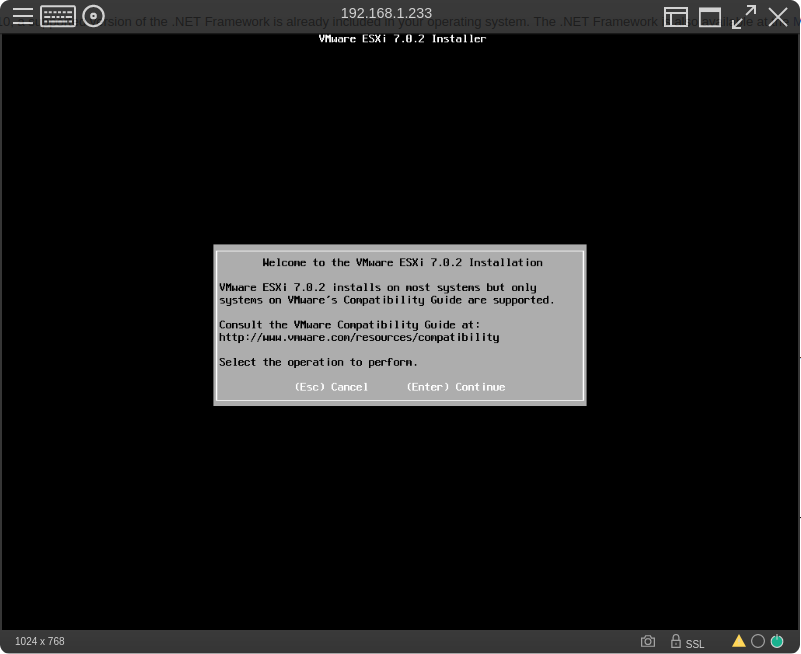Click the 1024 x 768 resolution label
Screen dimensions: 801x654
[40, 641]
